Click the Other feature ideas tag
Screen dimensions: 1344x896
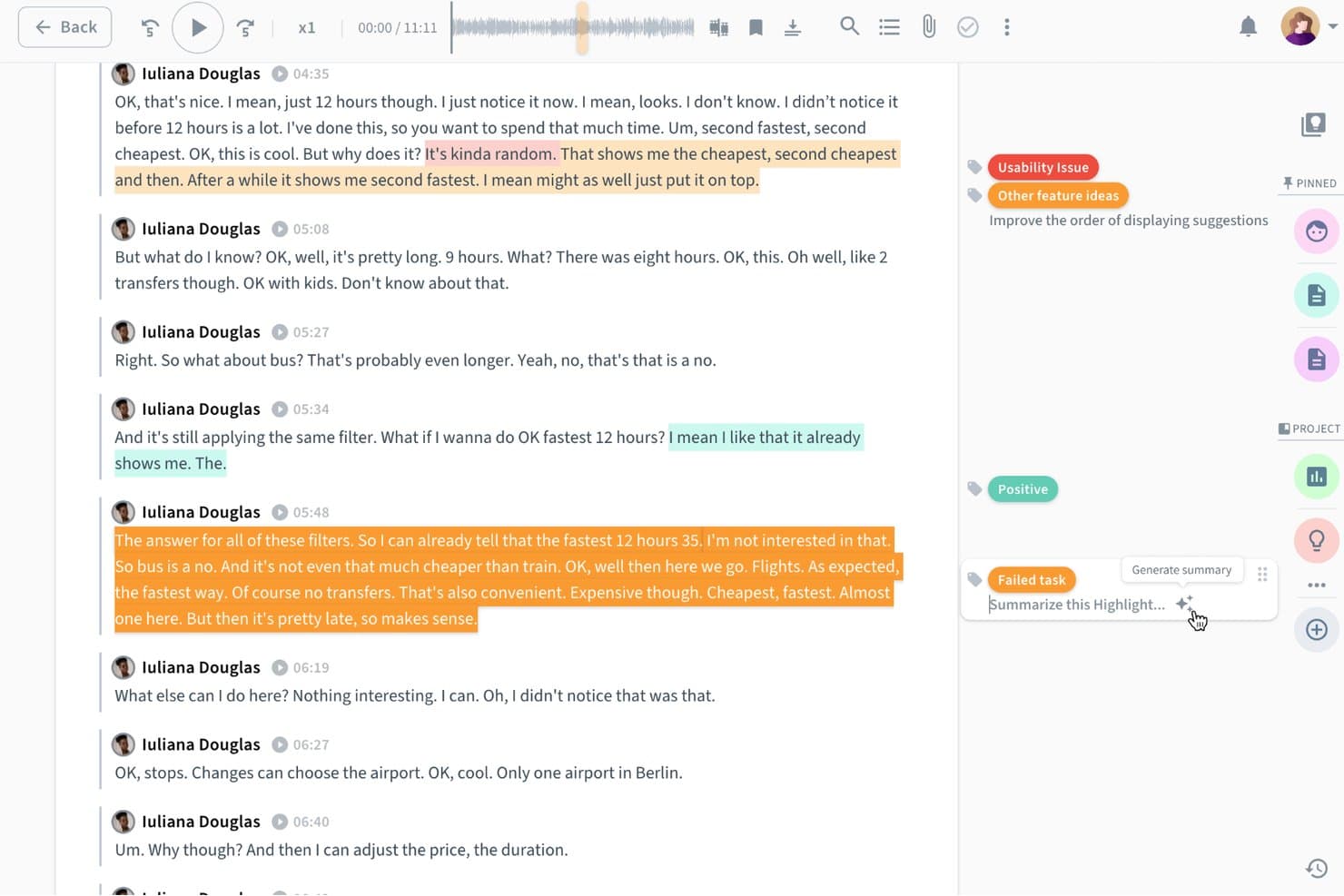[x=1058, y=195]
